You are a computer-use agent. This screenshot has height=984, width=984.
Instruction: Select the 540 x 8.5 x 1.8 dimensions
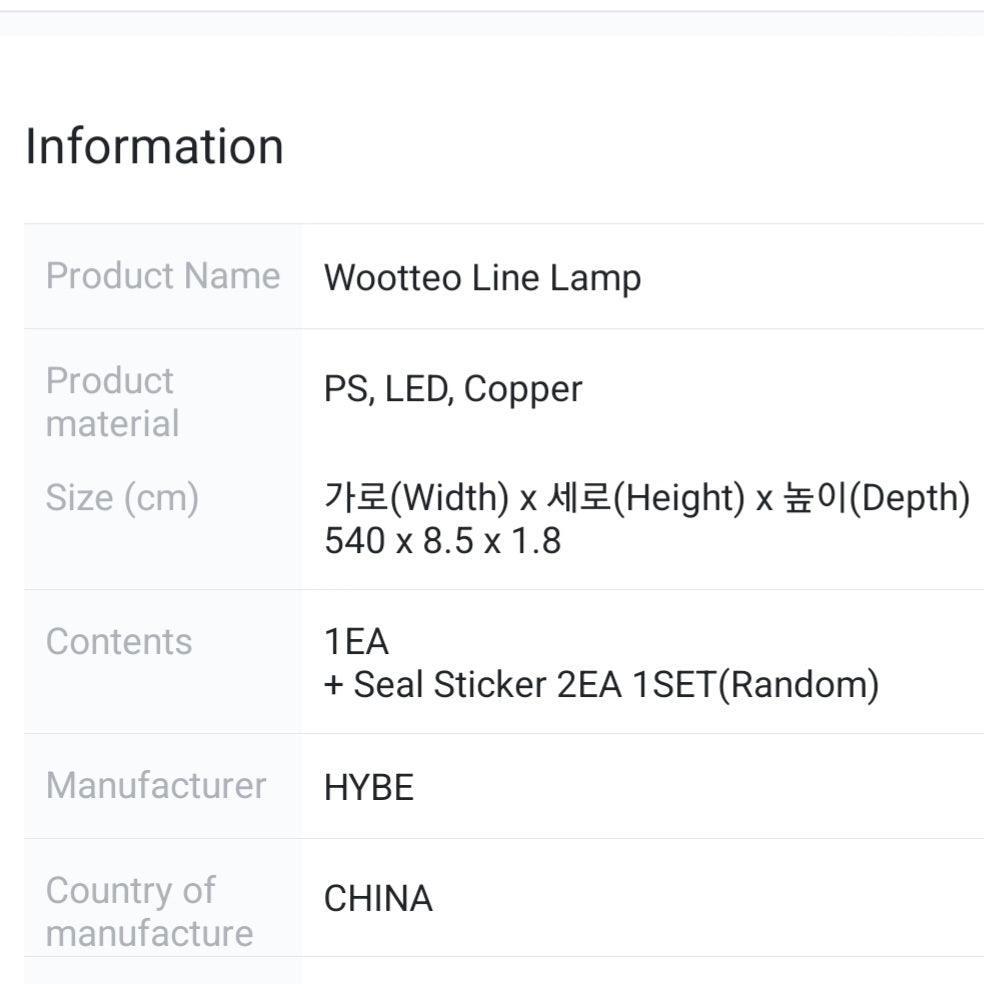coord(442,541)
